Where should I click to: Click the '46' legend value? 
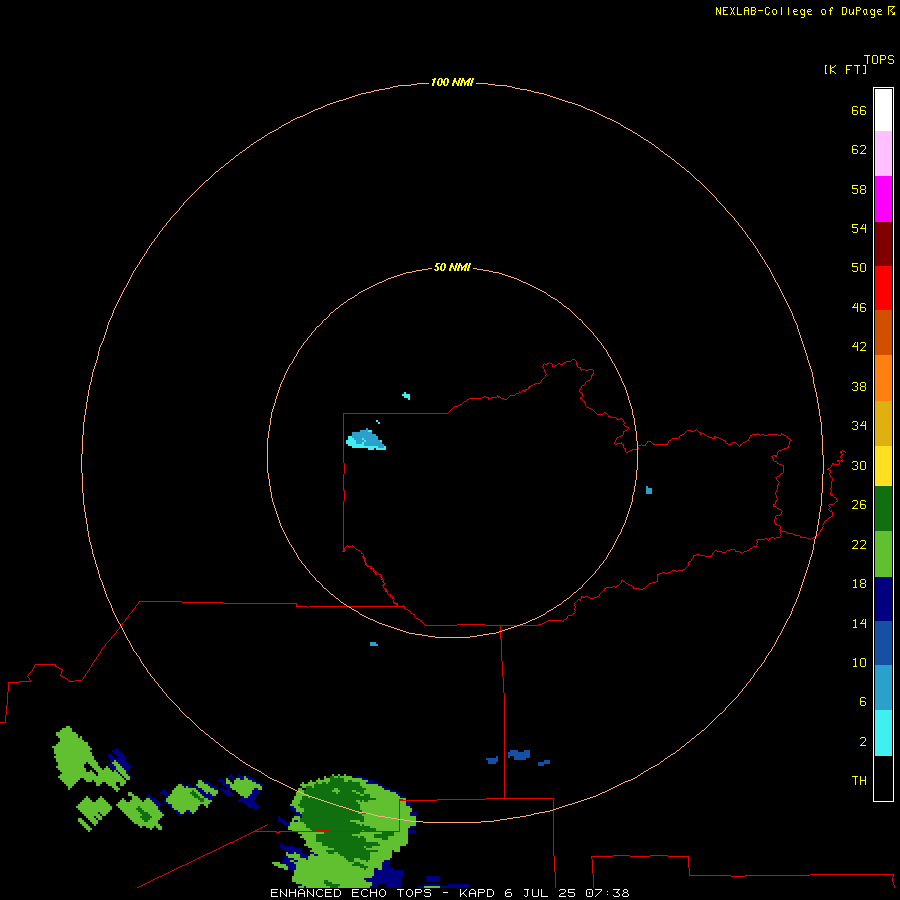coord(859,307)
